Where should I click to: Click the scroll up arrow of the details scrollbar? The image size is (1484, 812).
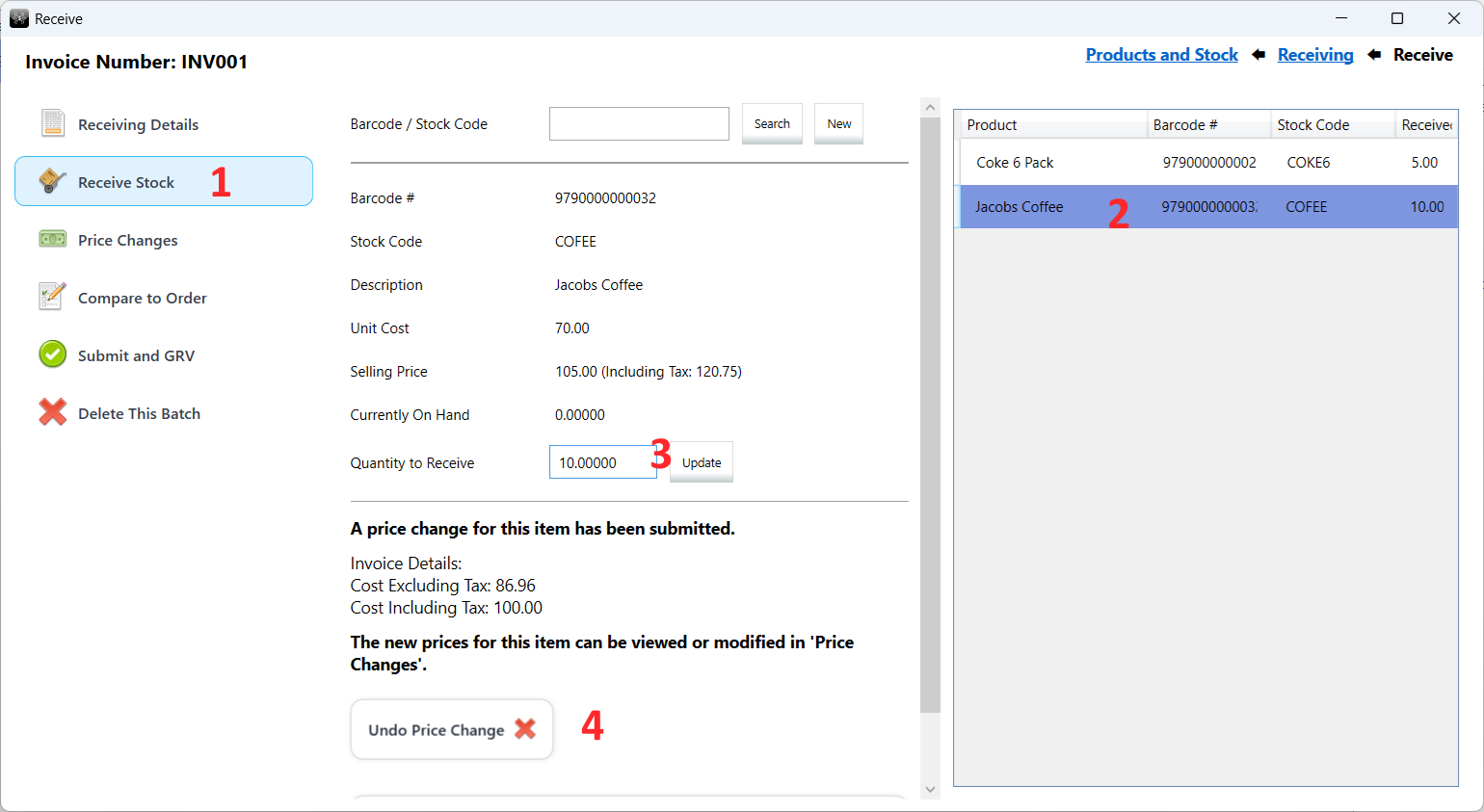pos(930,108)
